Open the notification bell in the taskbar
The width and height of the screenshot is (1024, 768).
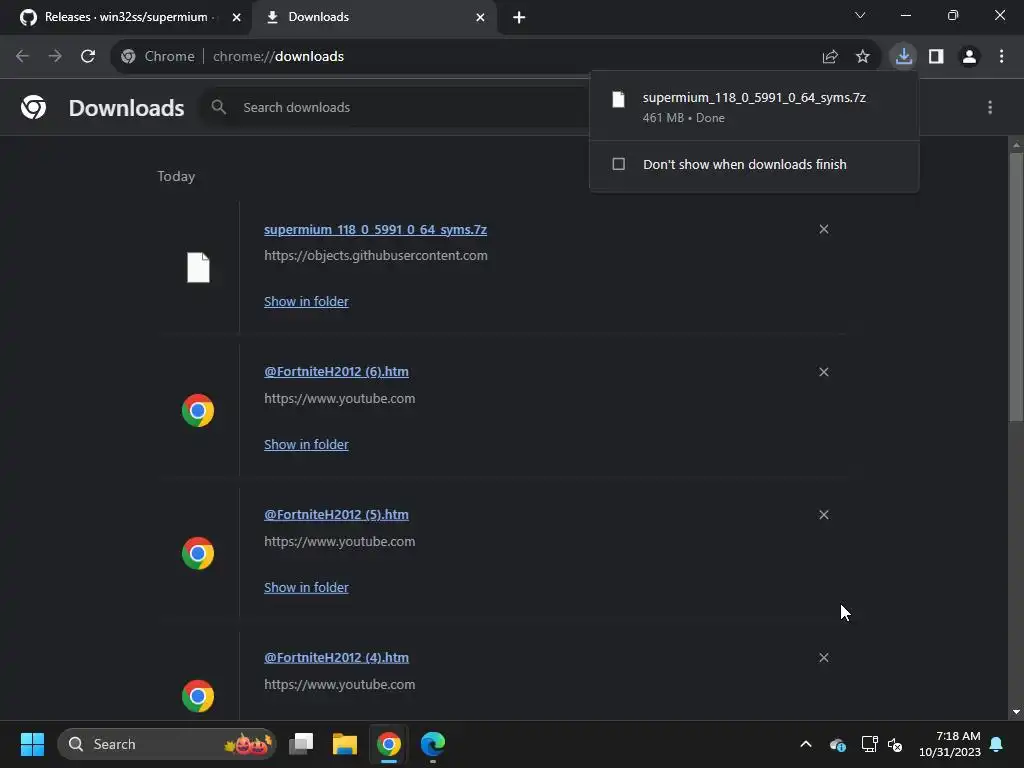997,744
